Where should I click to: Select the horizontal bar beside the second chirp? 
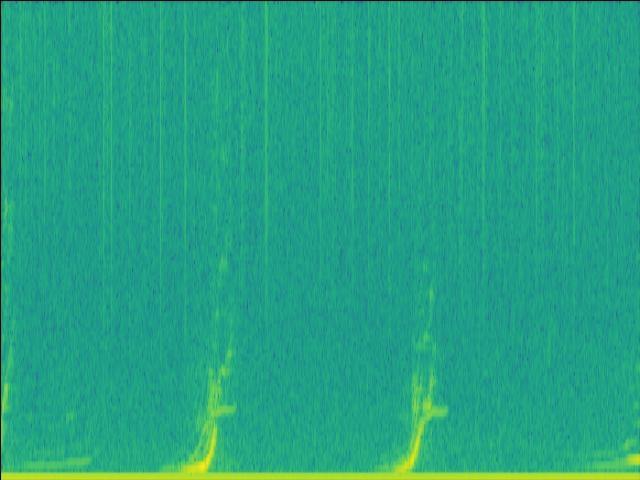tap(436, 409)
